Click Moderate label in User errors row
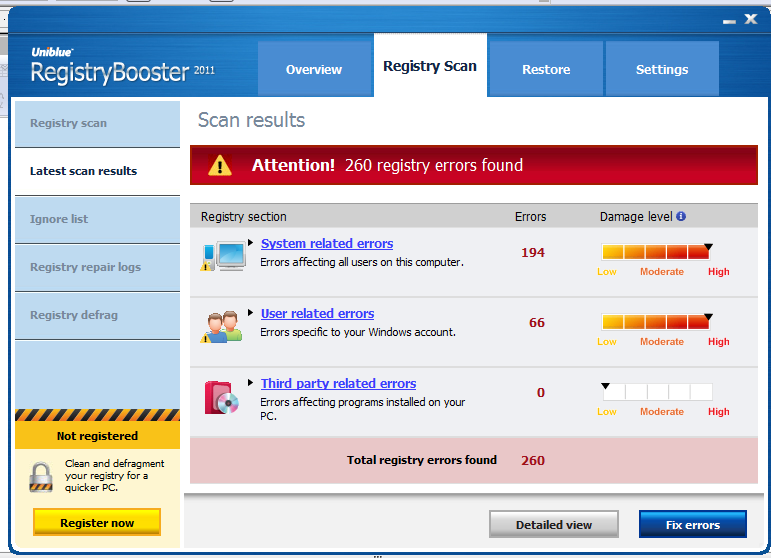 pos(662,342)
